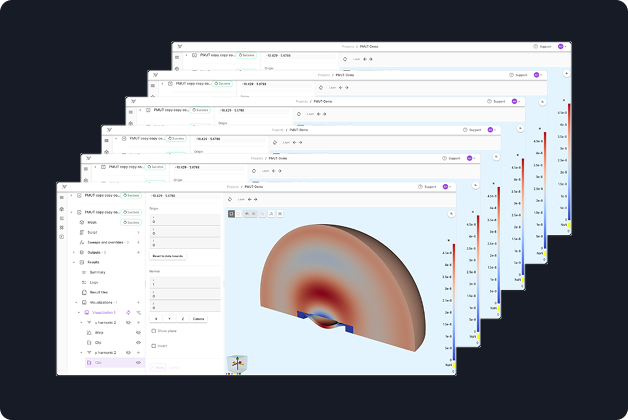628x420 pixels.
Task: Click the Support link in the rearmost window
Action: coord(545,46)
